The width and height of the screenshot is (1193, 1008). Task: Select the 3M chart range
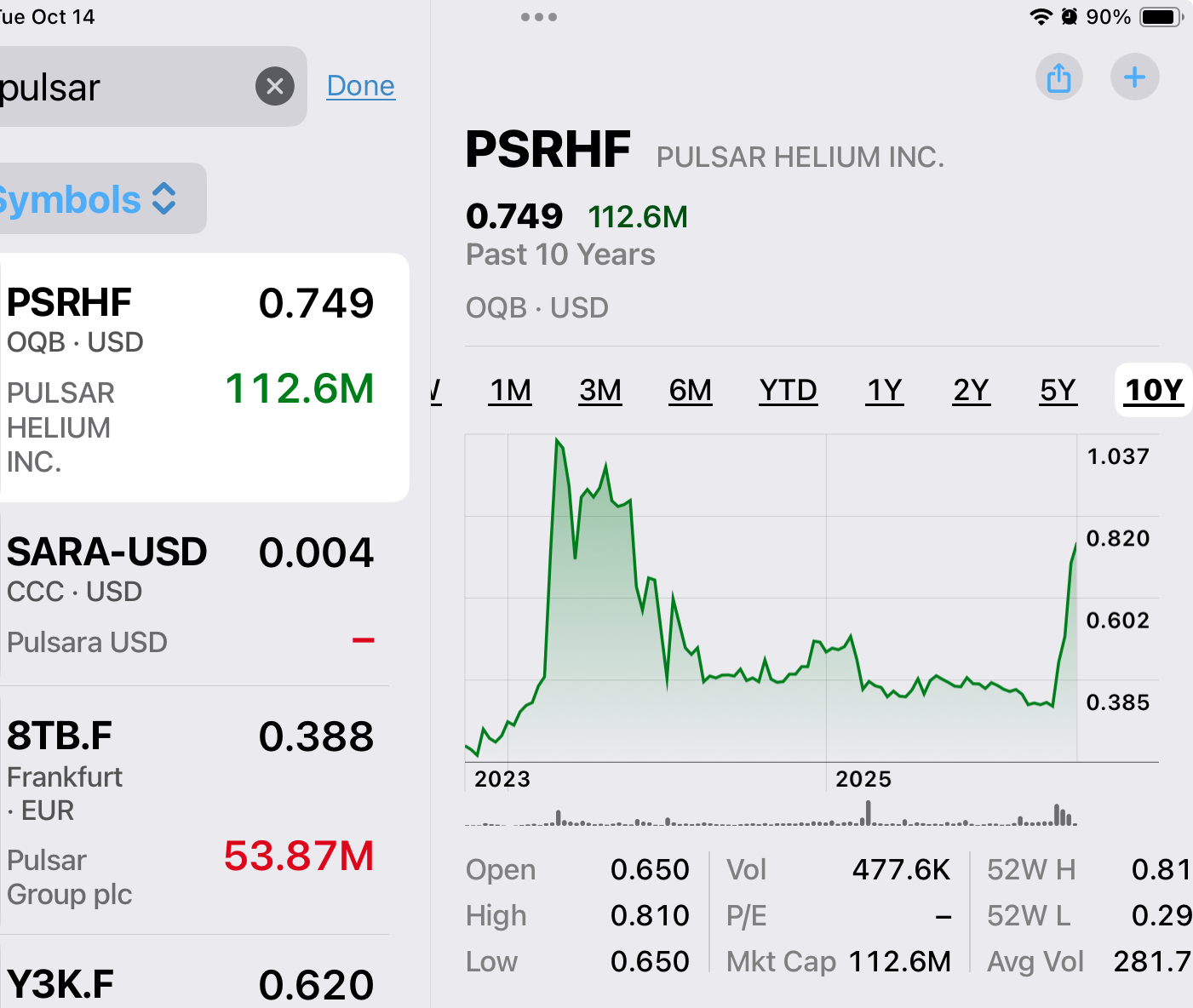(x=600, y=390)
